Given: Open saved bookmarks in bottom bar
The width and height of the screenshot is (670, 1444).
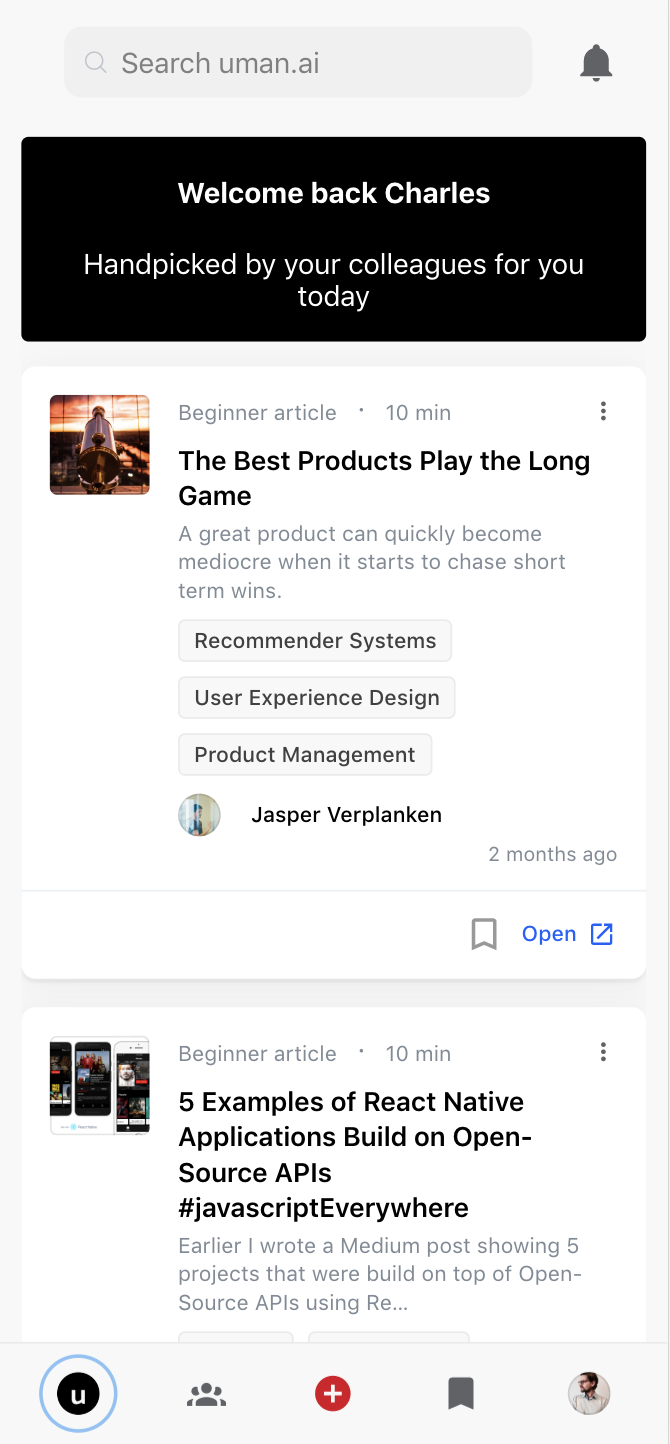Looking at the screenshot, I should tap(461, 1393).
